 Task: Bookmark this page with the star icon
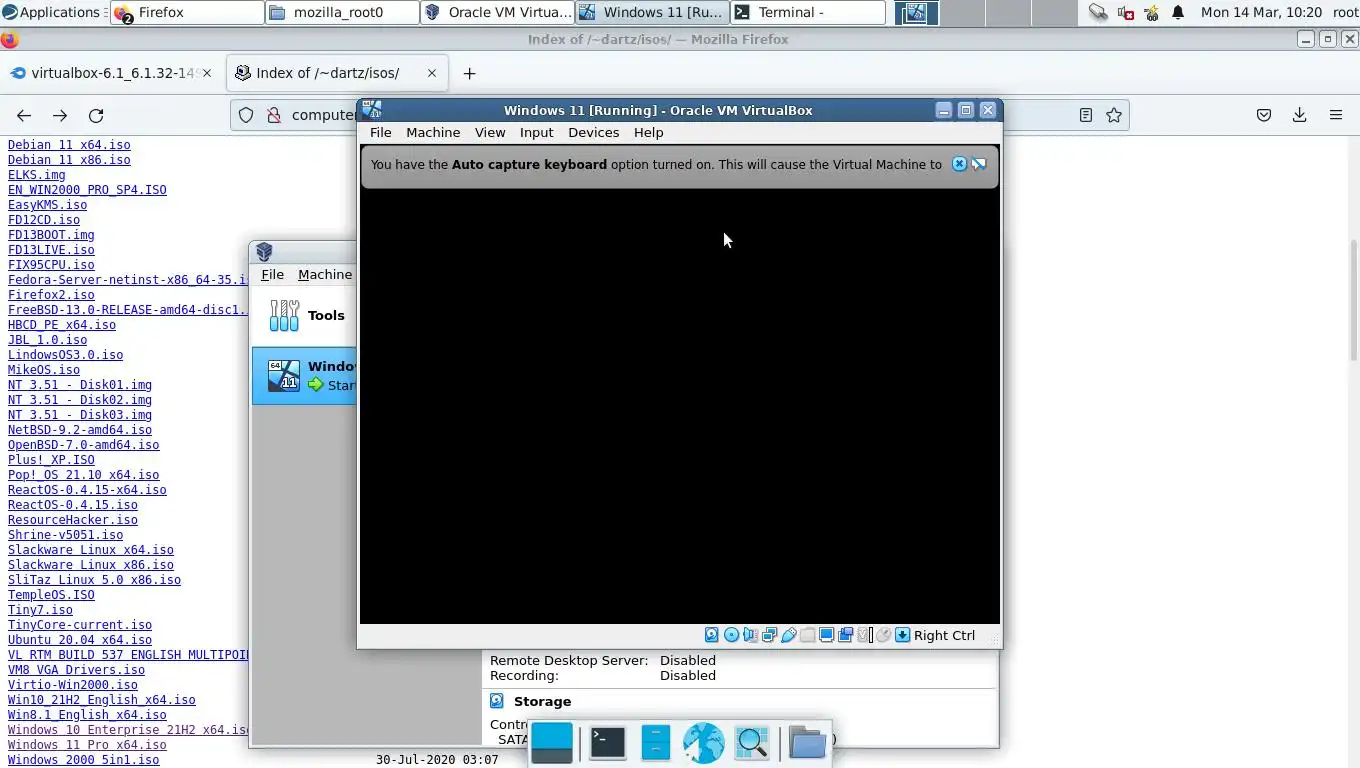tap(1114, 115)
